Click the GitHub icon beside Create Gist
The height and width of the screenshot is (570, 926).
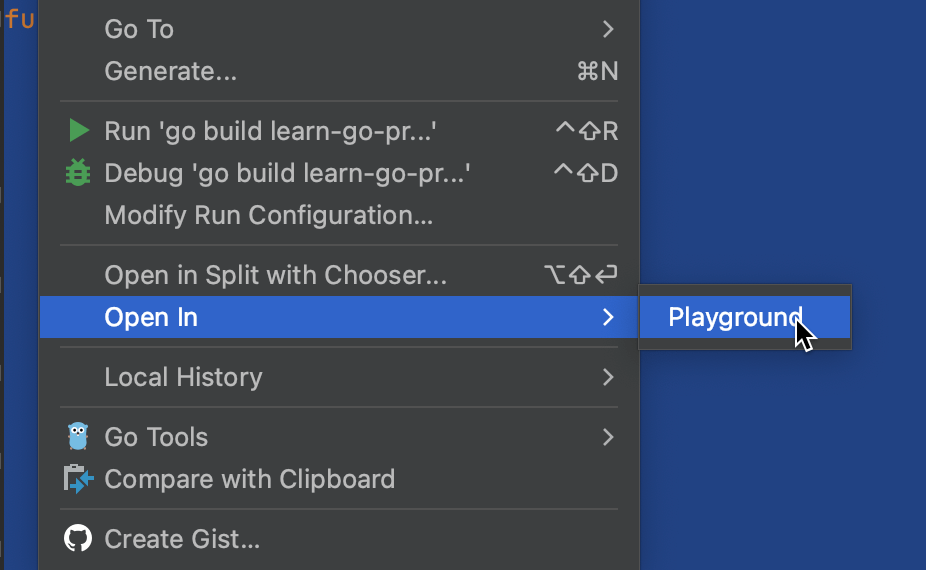[78, 540]
